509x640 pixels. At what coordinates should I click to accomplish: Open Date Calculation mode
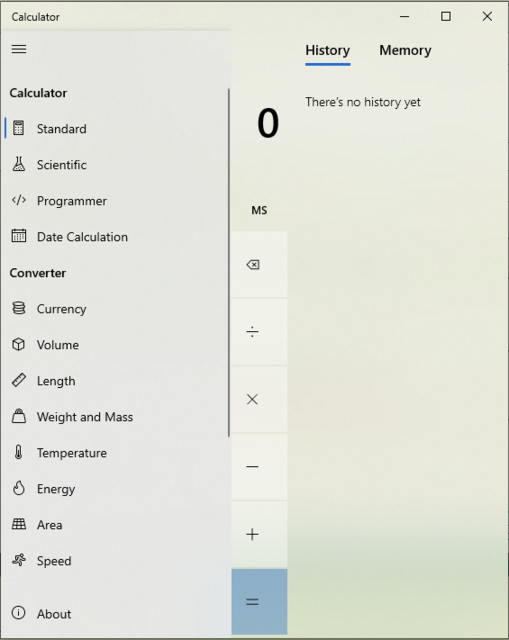(115, 236)
